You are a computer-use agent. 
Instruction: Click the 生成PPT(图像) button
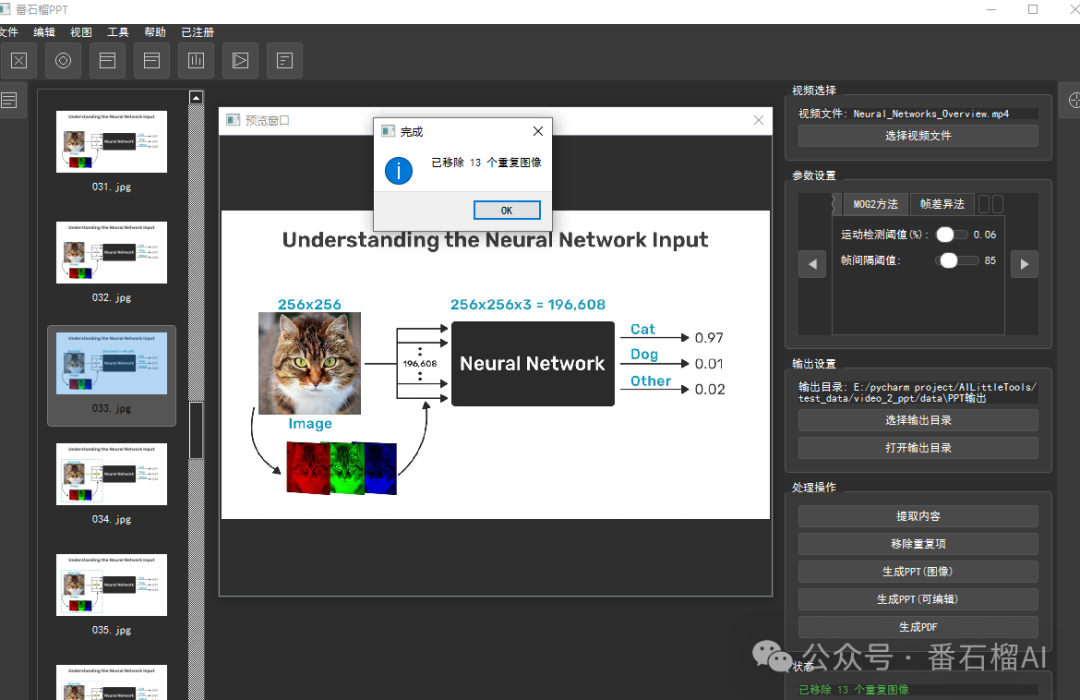click(x=918, y=572)
